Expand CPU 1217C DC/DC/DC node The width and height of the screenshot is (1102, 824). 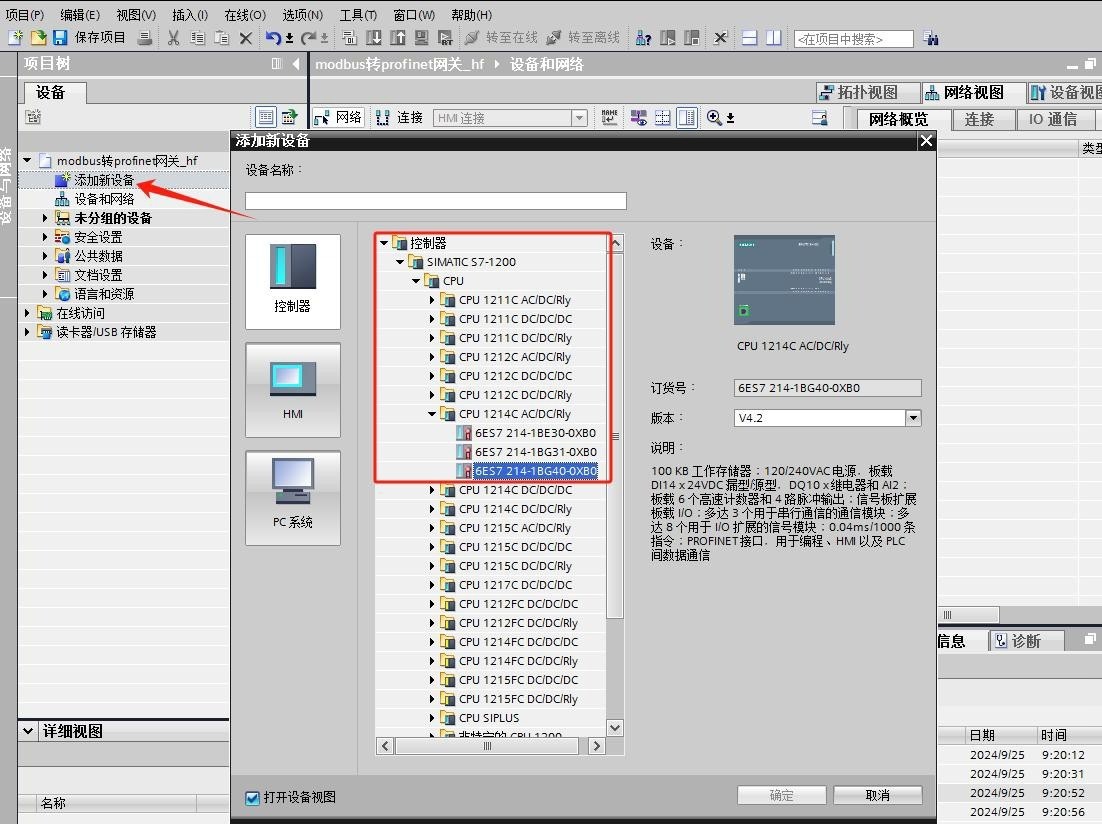click(x=432, y=584)
